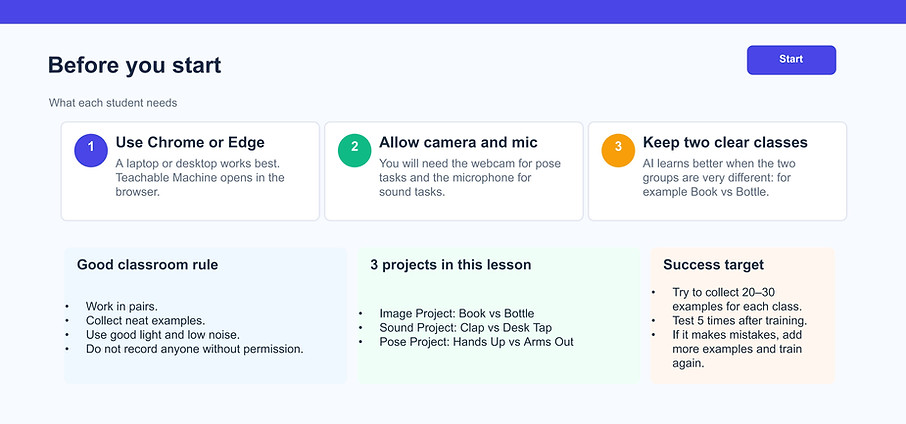The height and width of the screenshot is (424, 906).
Task: Click the "Success target" heading
Action: tap(714, 265)
